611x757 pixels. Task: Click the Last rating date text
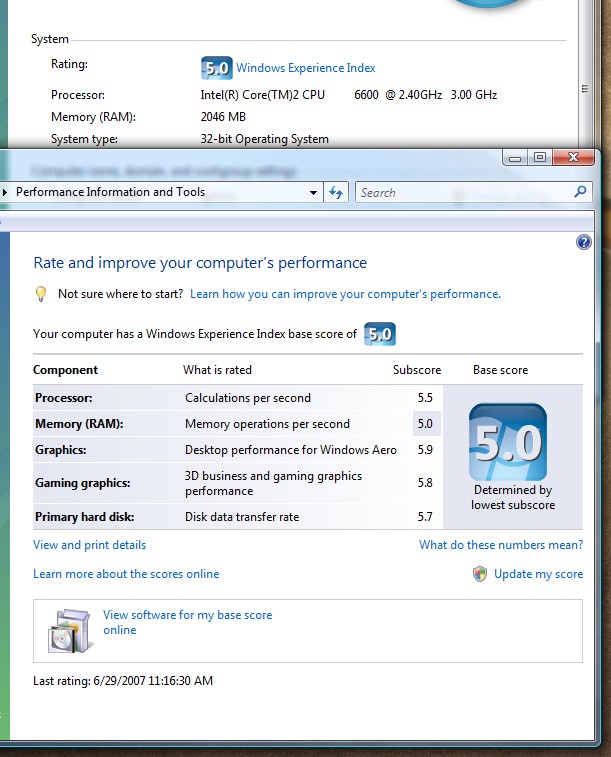pos(123,681)
